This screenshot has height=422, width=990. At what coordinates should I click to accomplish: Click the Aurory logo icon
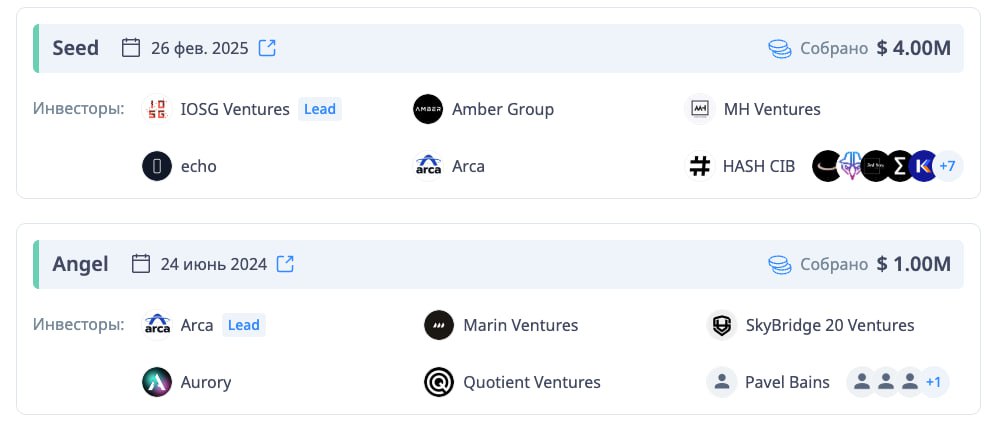(157, 382)
